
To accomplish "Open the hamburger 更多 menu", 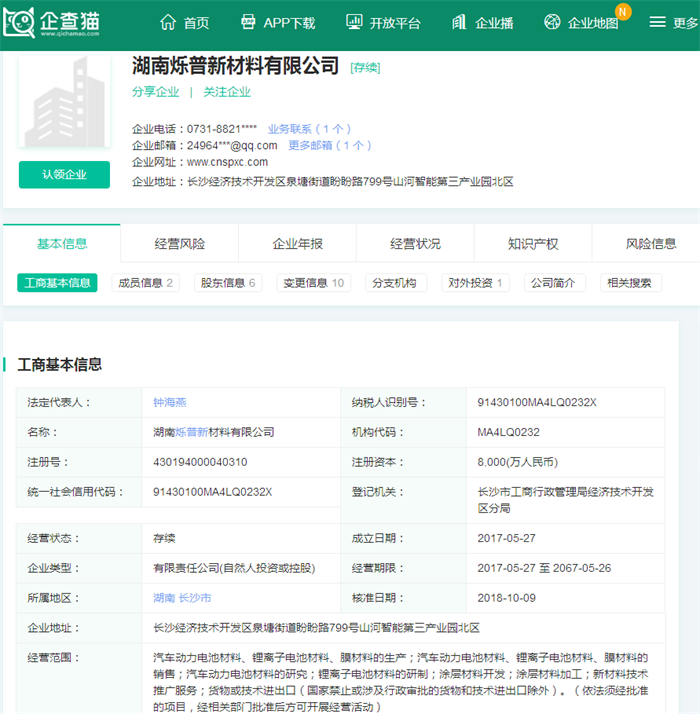I will click(657, 23).
